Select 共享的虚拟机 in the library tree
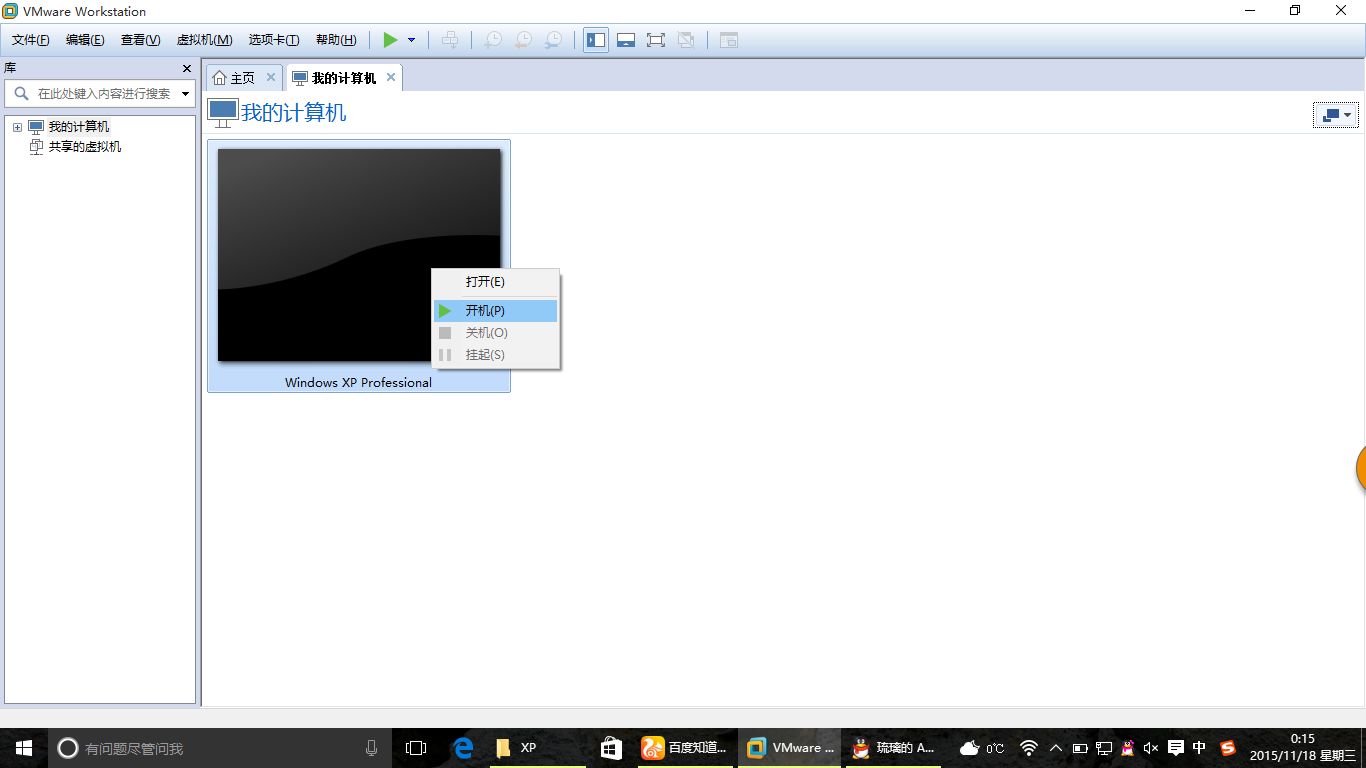 coord(85,147)
